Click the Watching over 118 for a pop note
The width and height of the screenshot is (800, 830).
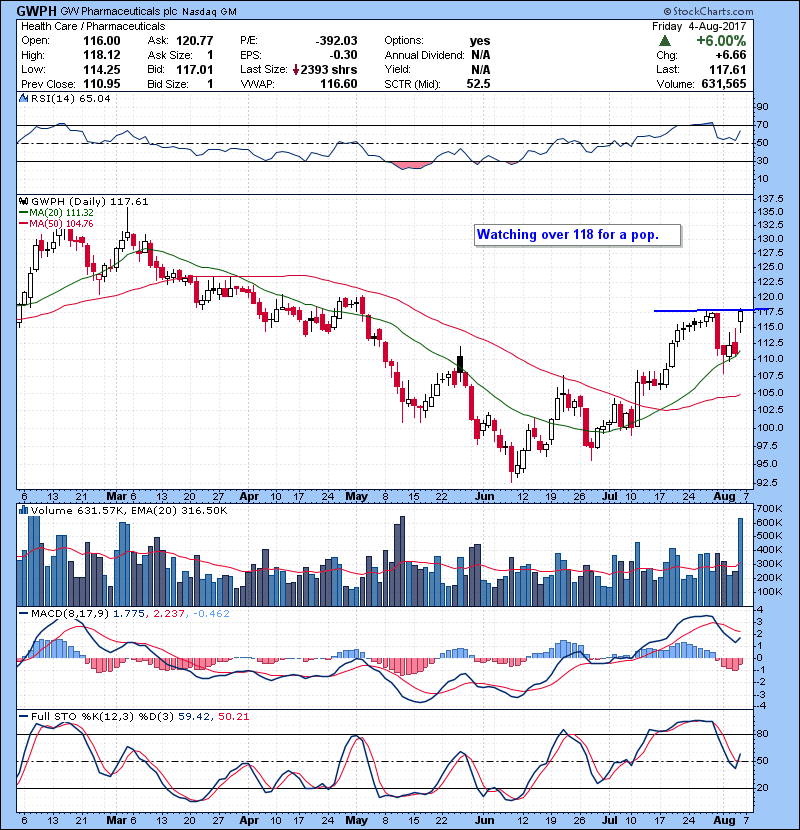tap(578, 235)
